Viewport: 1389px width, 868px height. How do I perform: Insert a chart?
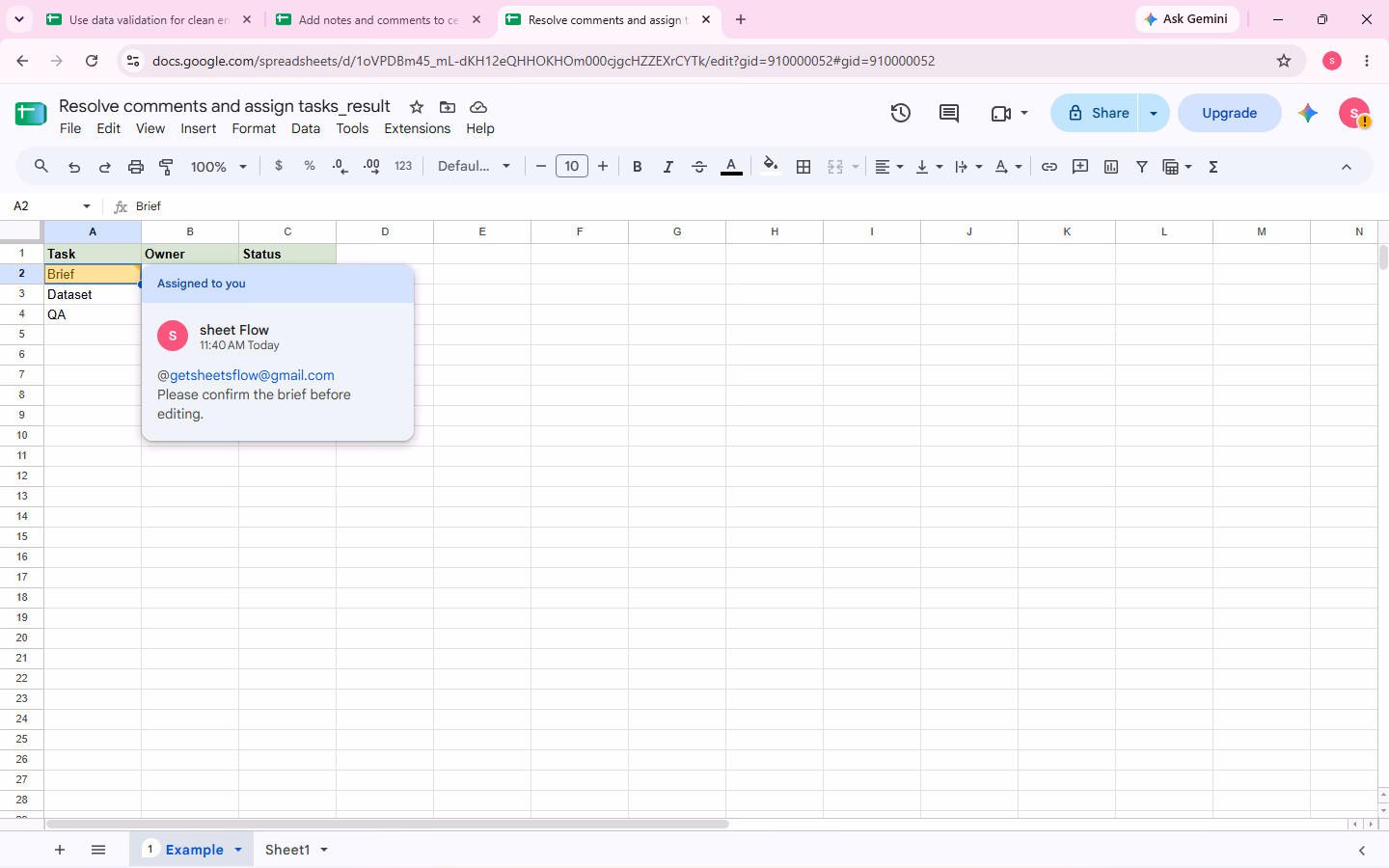1111,167
